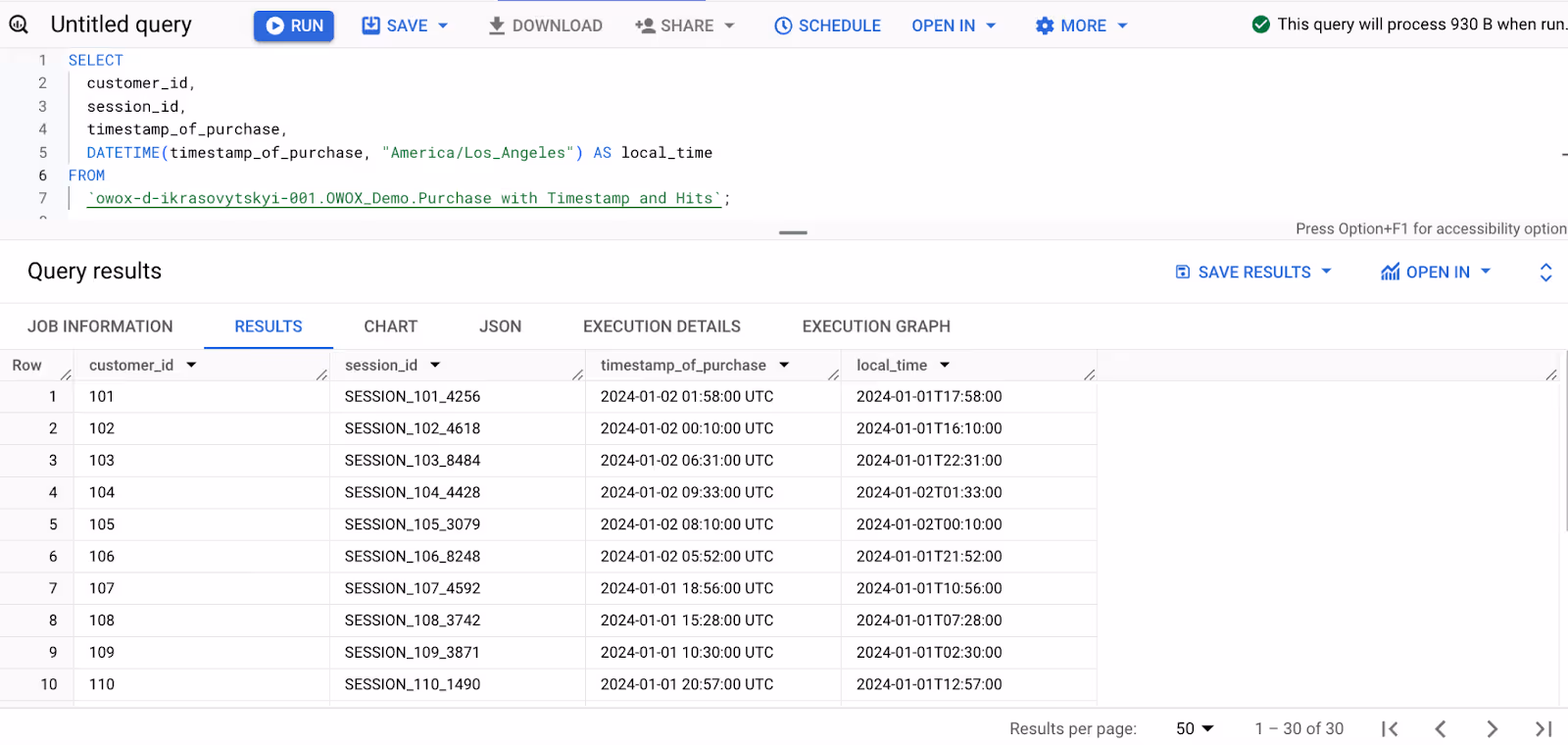
Task: Click SAVE RESULTS in the results panel
Action: (x=1253, y=272)
